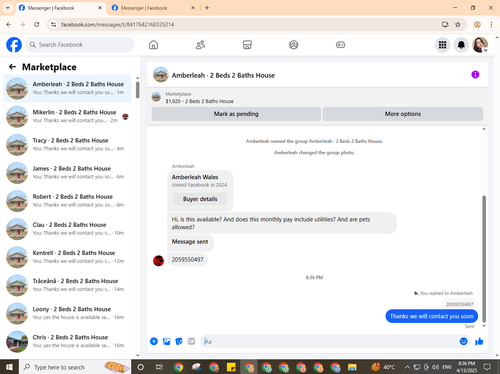The height and width of the screenshot is (374, 500).
Task: Open the Clau - 2 Beds 2 Baths House conversation
Action: [x=68, y=229]
